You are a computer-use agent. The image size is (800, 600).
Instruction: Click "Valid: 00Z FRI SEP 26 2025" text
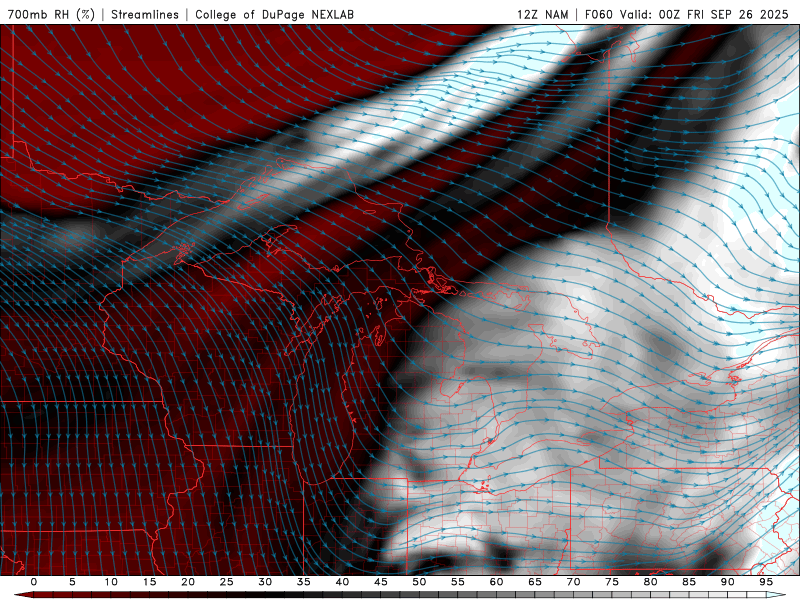pyautogui.click(x=704, y=14)
